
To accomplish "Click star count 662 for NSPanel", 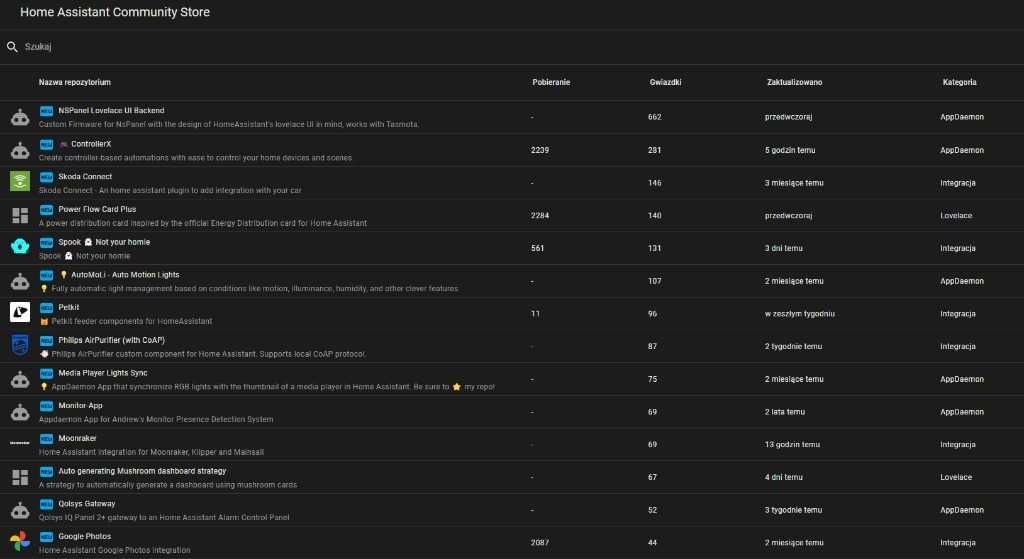I will coord(654,117).
